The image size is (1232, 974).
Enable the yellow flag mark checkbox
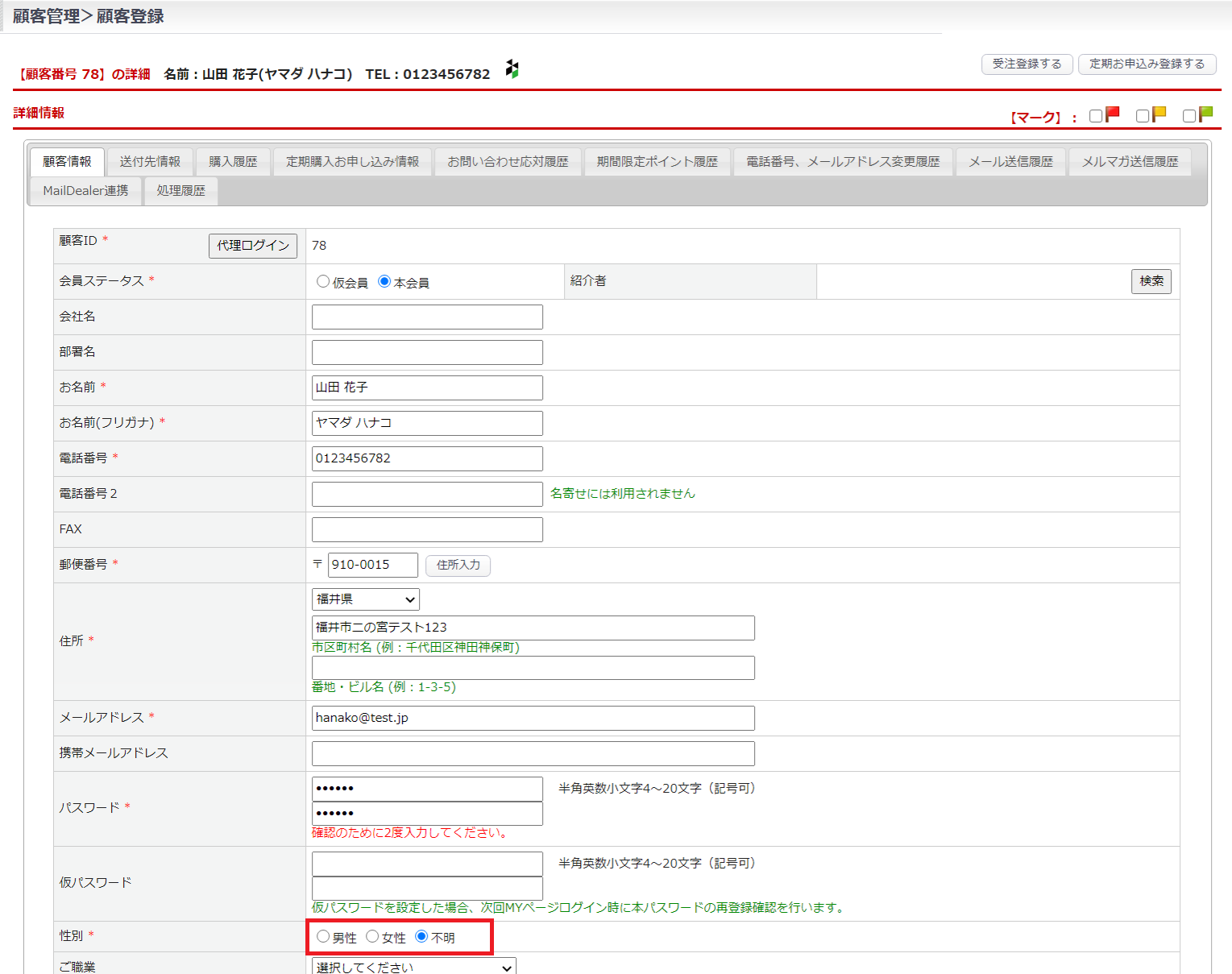[x=1143, y=116]
